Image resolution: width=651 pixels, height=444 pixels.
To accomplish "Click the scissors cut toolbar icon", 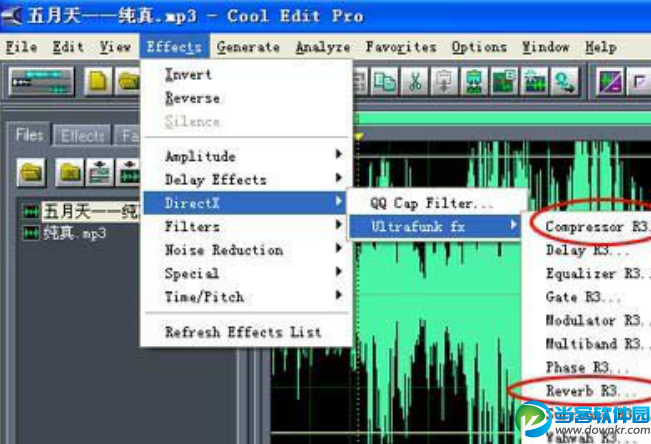I will pyautogui.click(x=414, y=81).
